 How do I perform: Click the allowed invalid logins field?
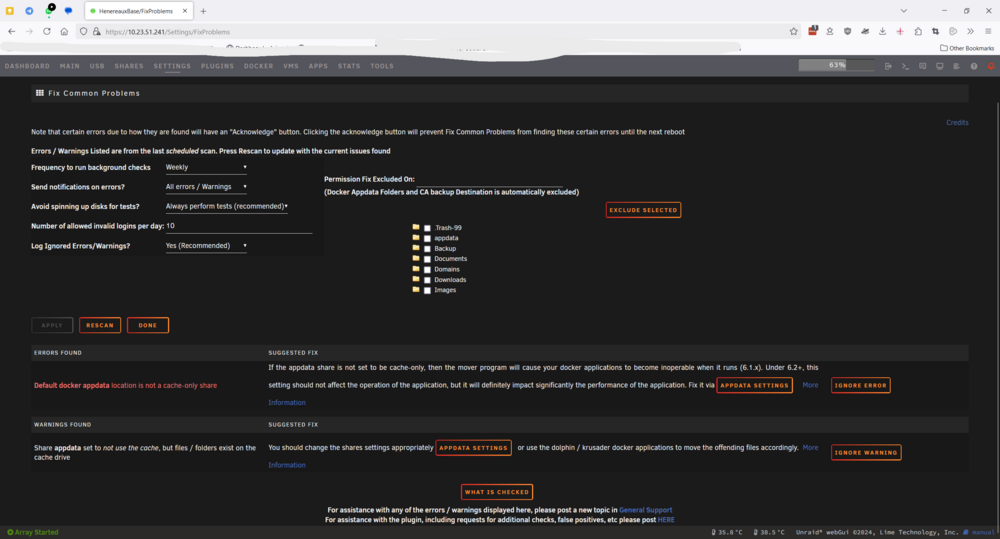(239, 226)
